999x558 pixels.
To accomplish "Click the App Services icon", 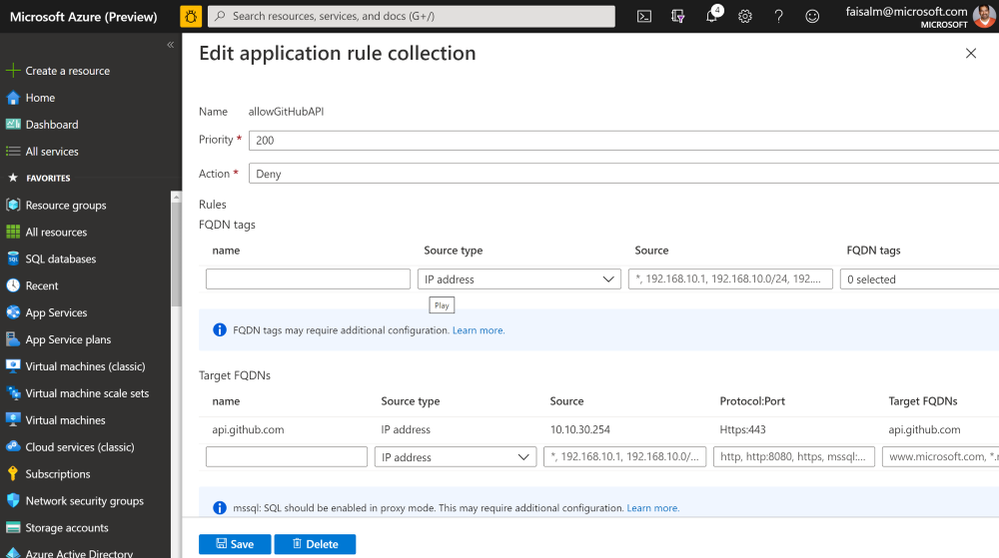I will click(13, 312).
